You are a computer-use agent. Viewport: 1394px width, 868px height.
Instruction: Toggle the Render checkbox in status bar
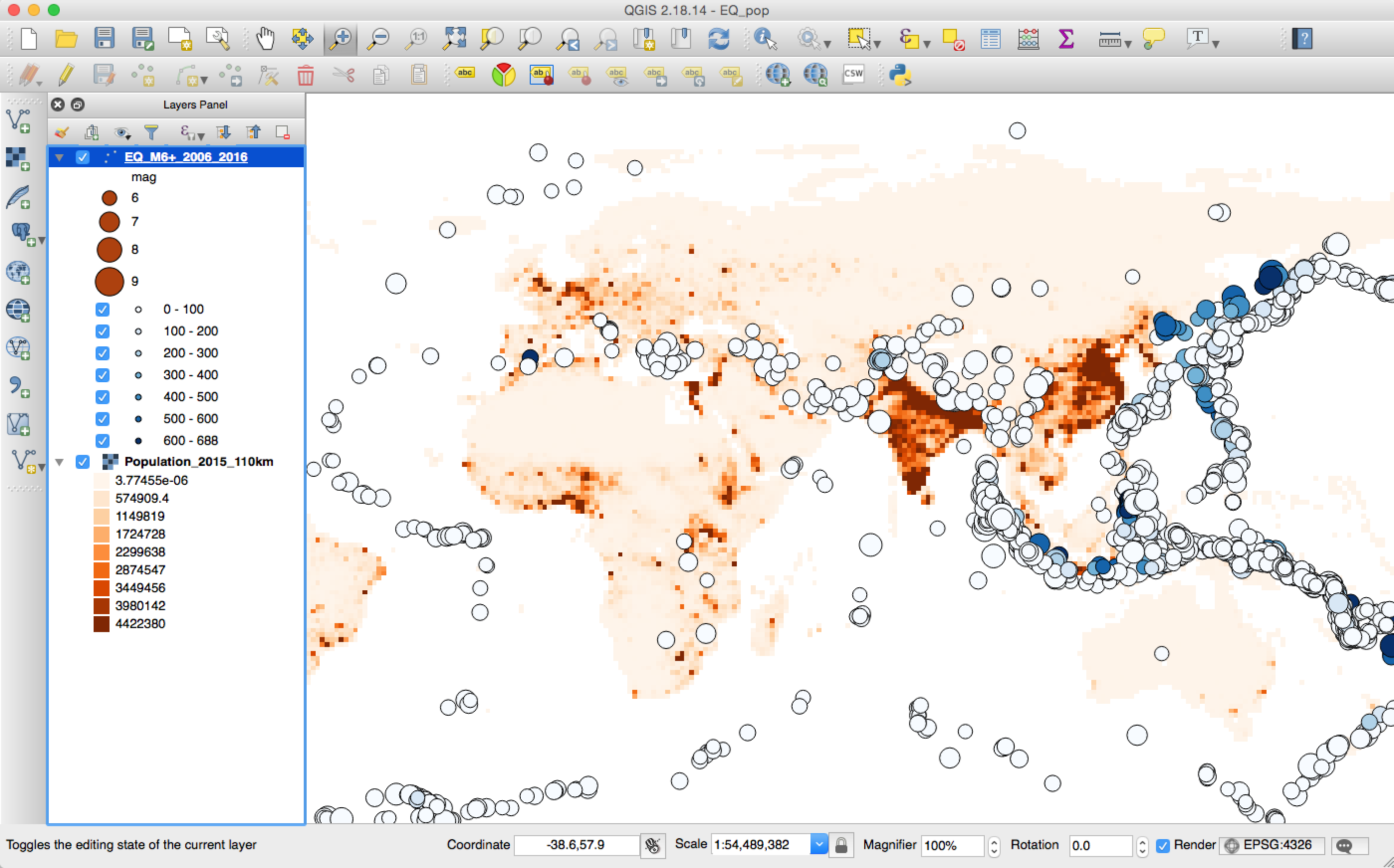(1162, 845)
